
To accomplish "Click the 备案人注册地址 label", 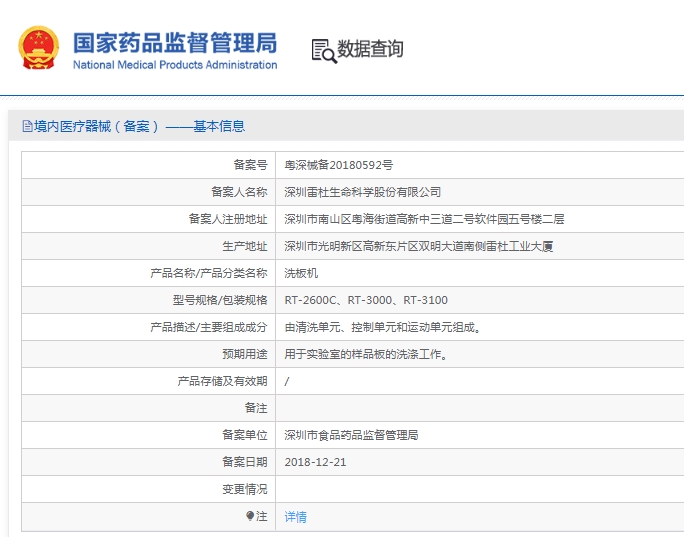I will point(228,219).
